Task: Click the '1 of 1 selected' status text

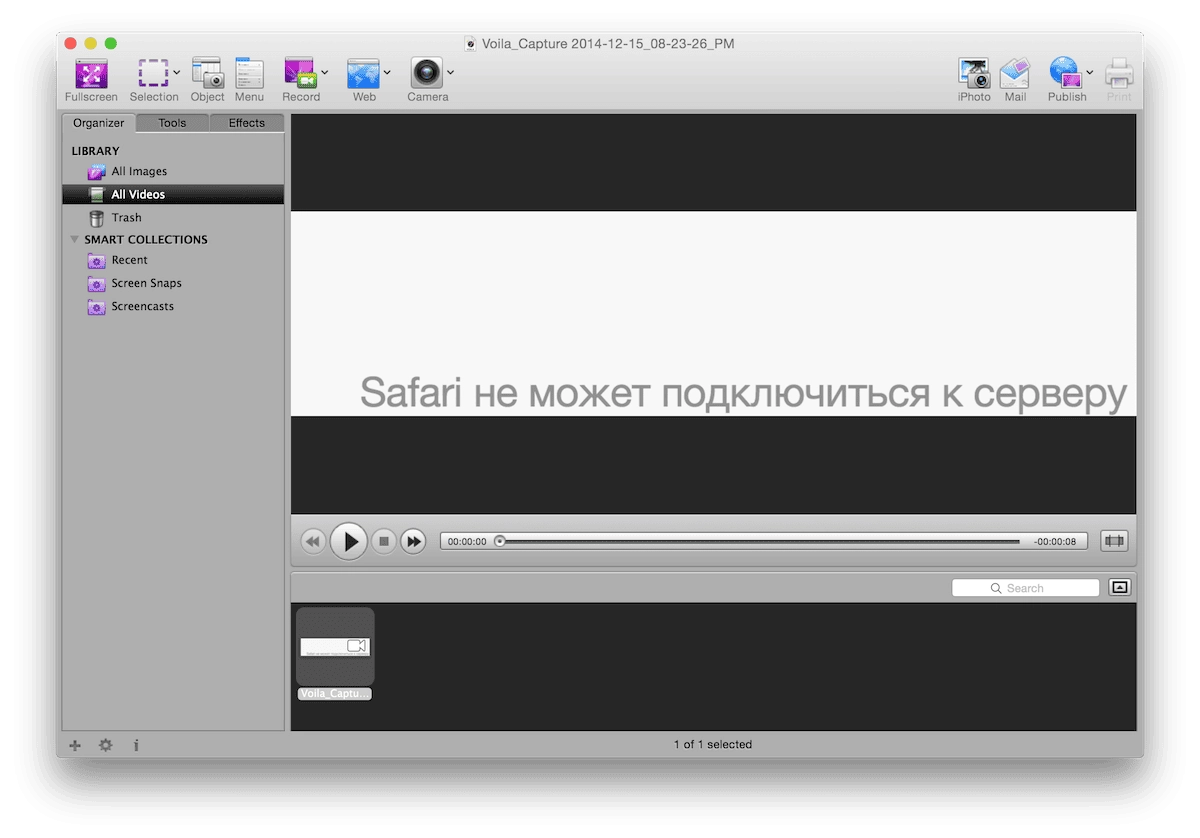Action: point(713,744)
